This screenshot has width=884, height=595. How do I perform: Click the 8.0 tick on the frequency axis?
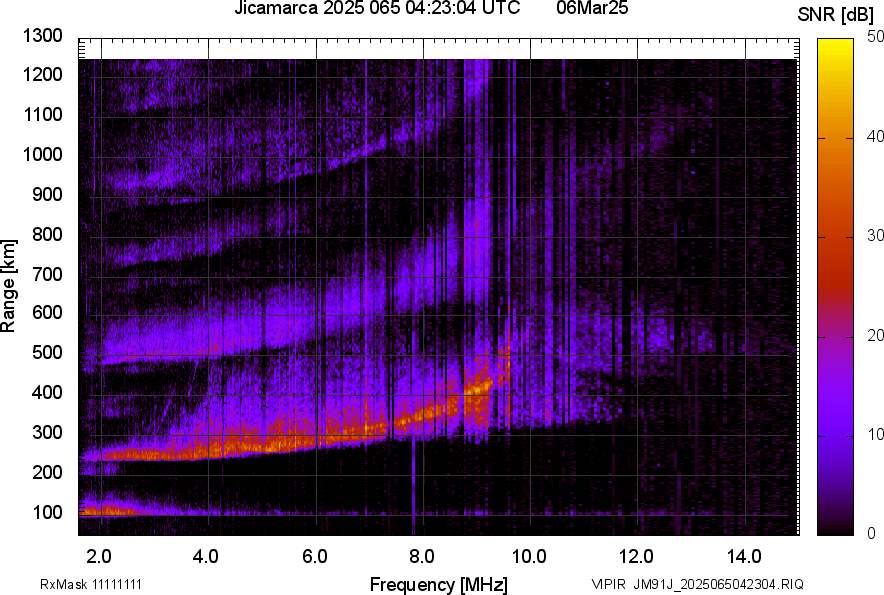click(423, 555)
